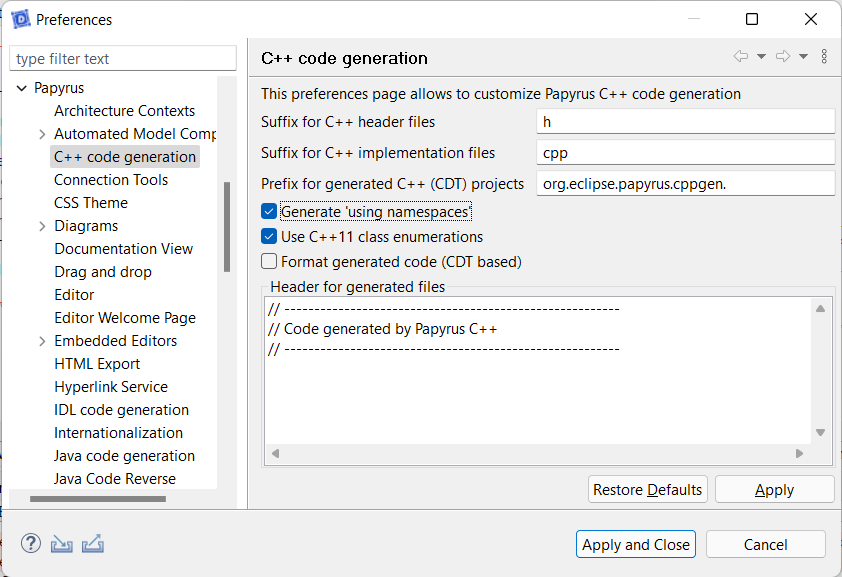842x577 pixels.
Task: Open Drag and drop preferences
Action: (103, 273)
